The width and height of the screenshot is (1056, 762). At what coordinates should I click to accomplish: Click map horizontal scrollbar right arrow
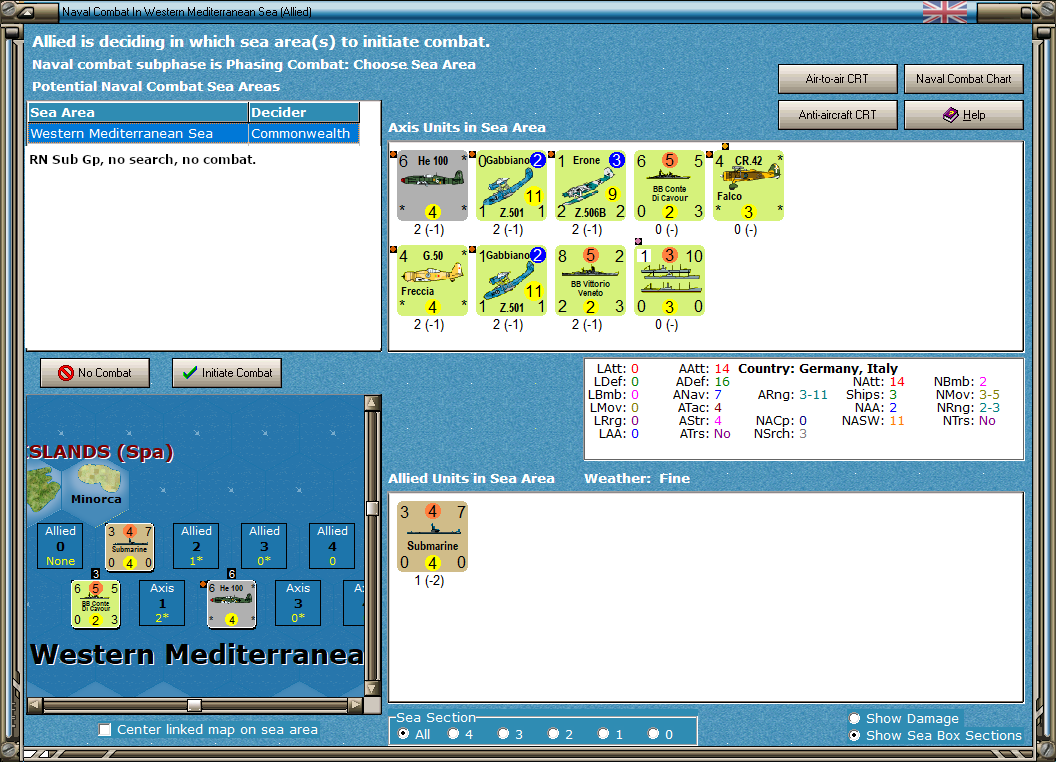pos(356,705)
